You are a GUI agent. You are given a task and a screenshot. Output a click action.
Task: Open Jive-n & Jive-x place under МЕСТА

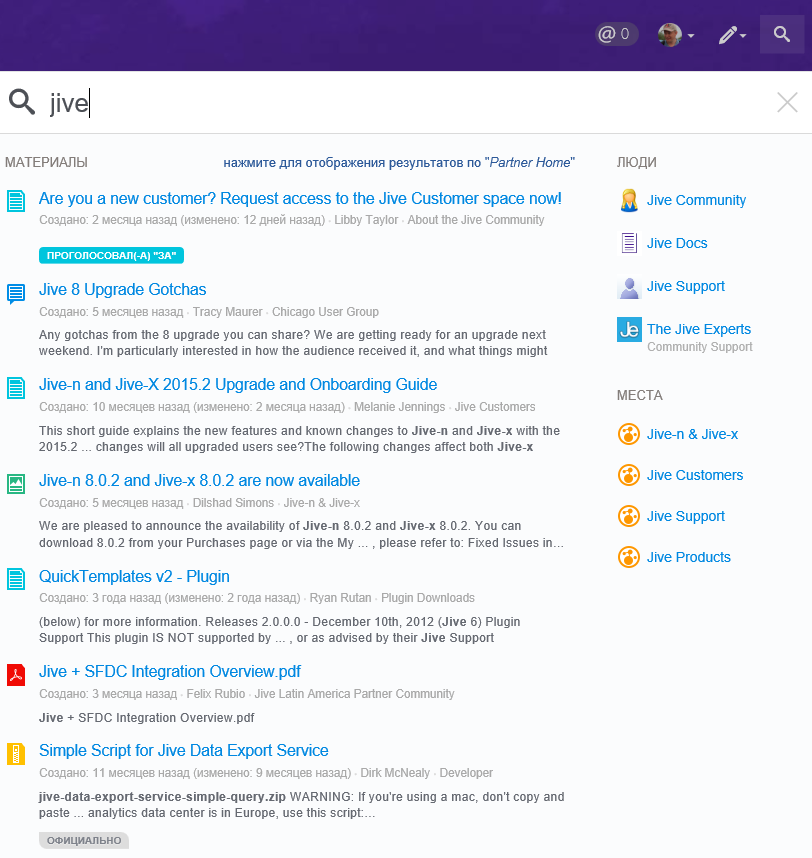click(692, 434)
